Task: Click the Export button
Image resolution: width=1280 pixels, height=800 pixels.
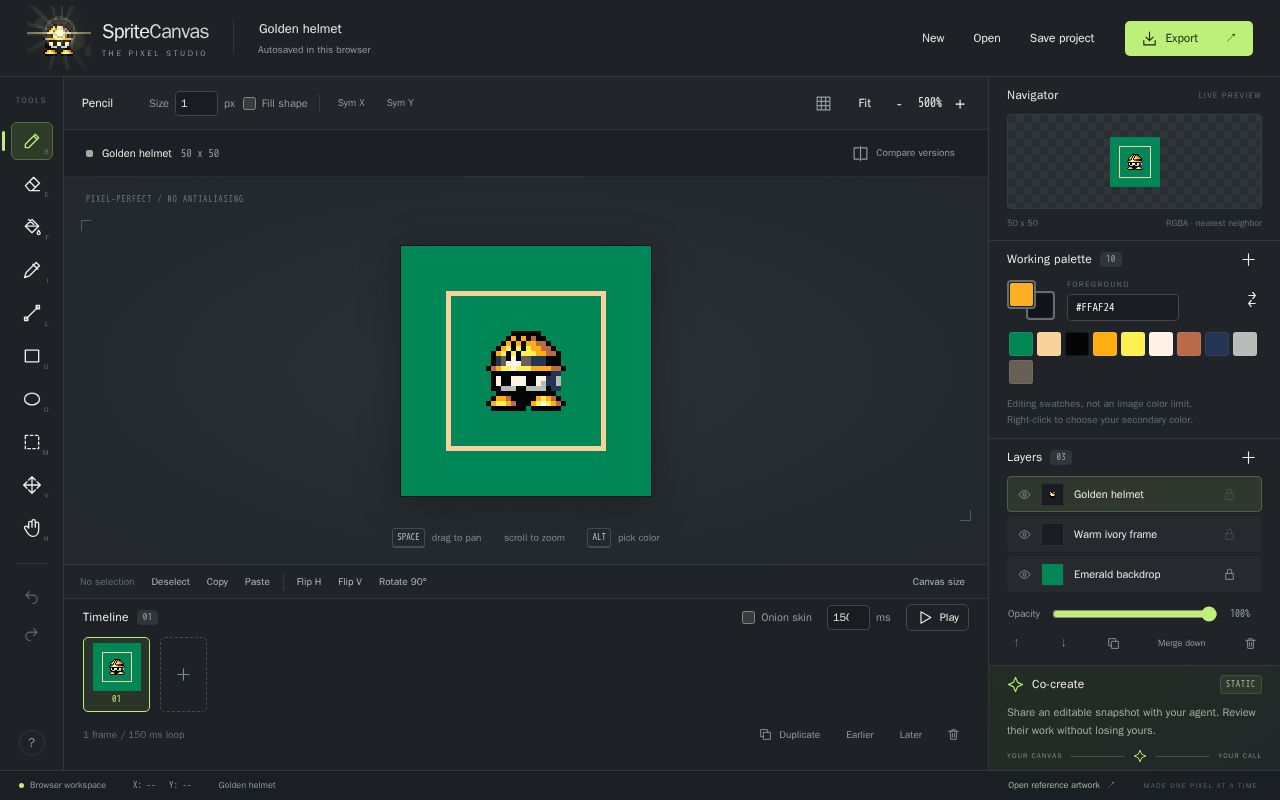Action: (1189, 38)
